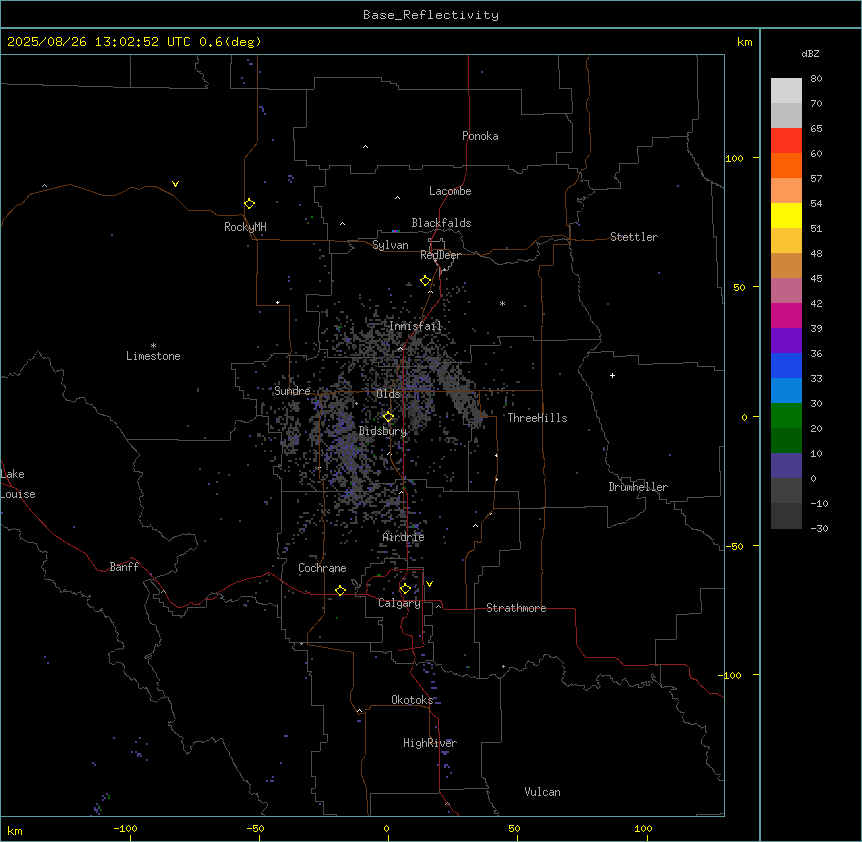Select the deep orange 60-57 dBZ swatch

[786, 165]
